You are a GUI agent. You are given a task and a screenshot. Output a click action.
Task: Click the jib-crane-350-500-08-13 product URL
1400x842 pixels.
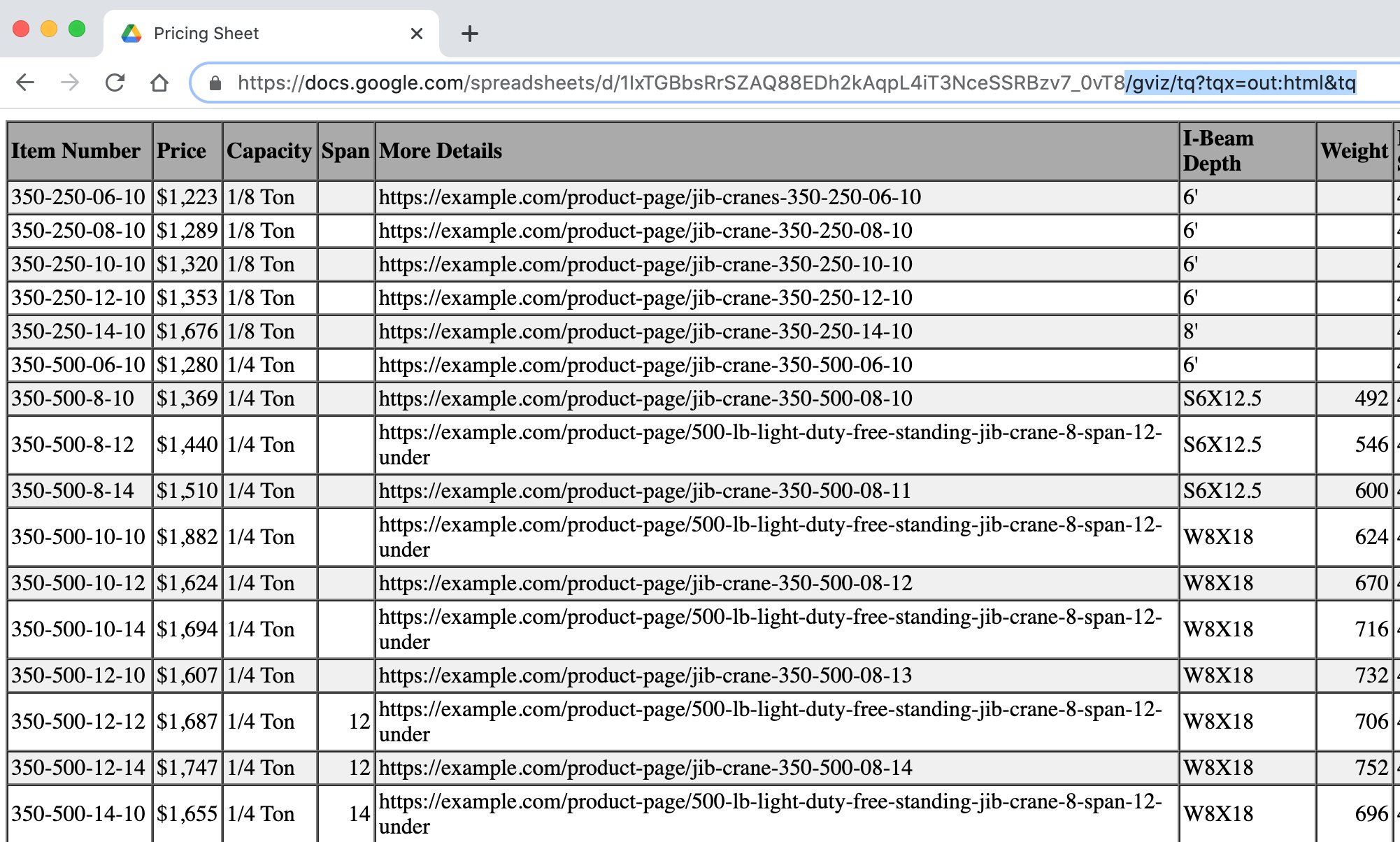[x=645, y=676]
